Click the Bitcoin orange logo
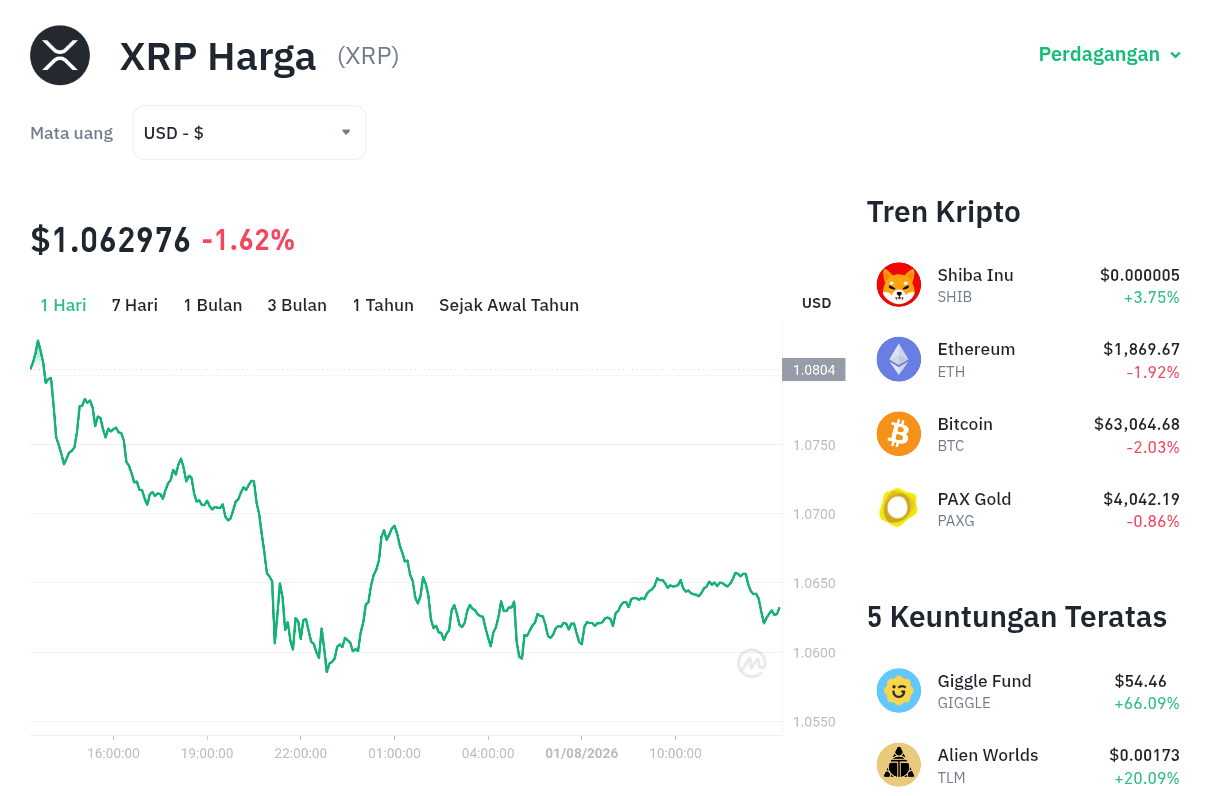Screen dimensions: 1205x796 pyautogui.click(x=899, y=434)
